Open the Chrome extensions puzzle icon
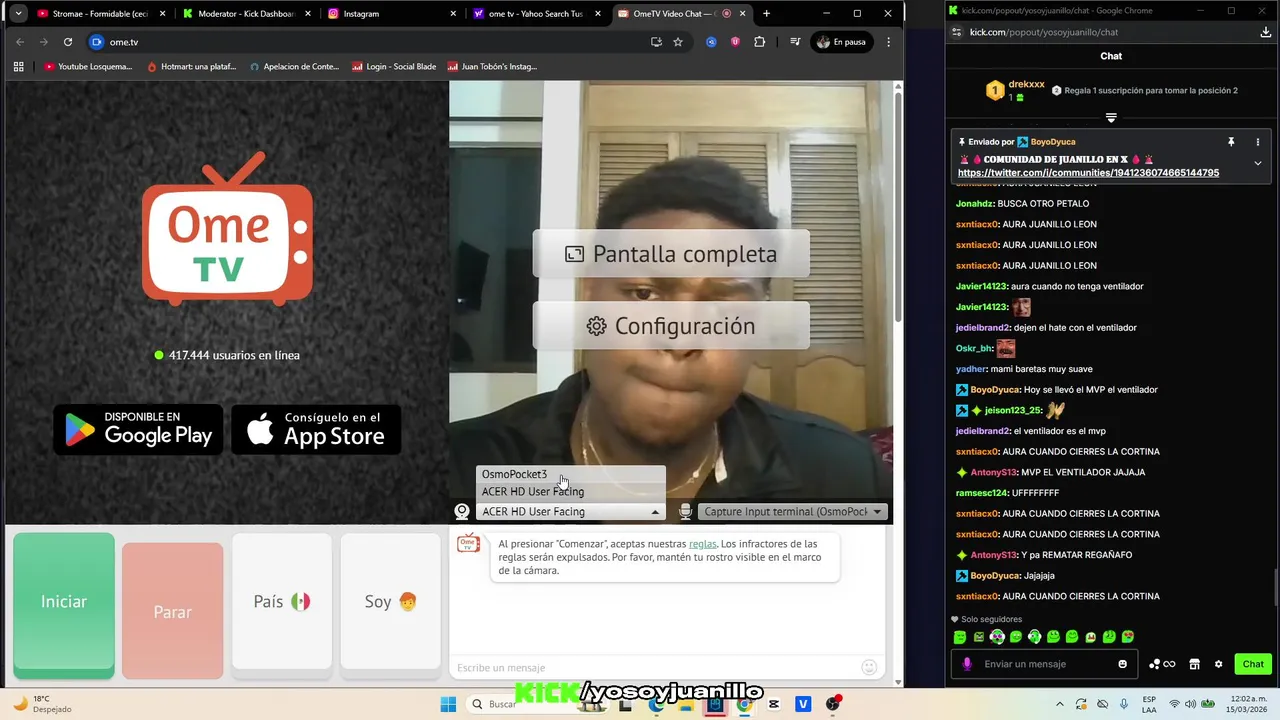This screenshot has width=1280, height=720. 759,42
